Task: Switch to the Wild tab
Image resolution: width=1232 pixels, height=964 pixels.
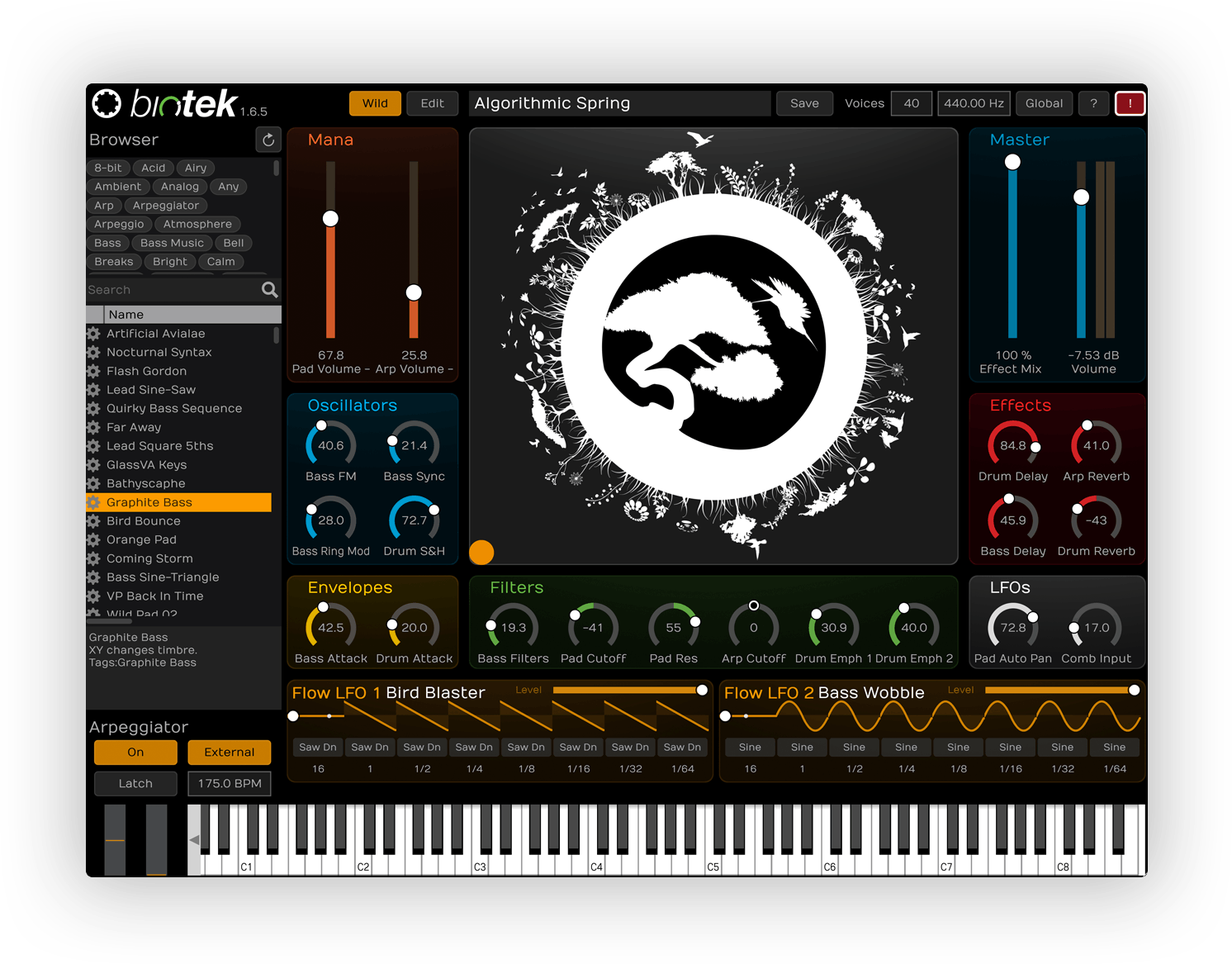Action: [x=375, y=103]
